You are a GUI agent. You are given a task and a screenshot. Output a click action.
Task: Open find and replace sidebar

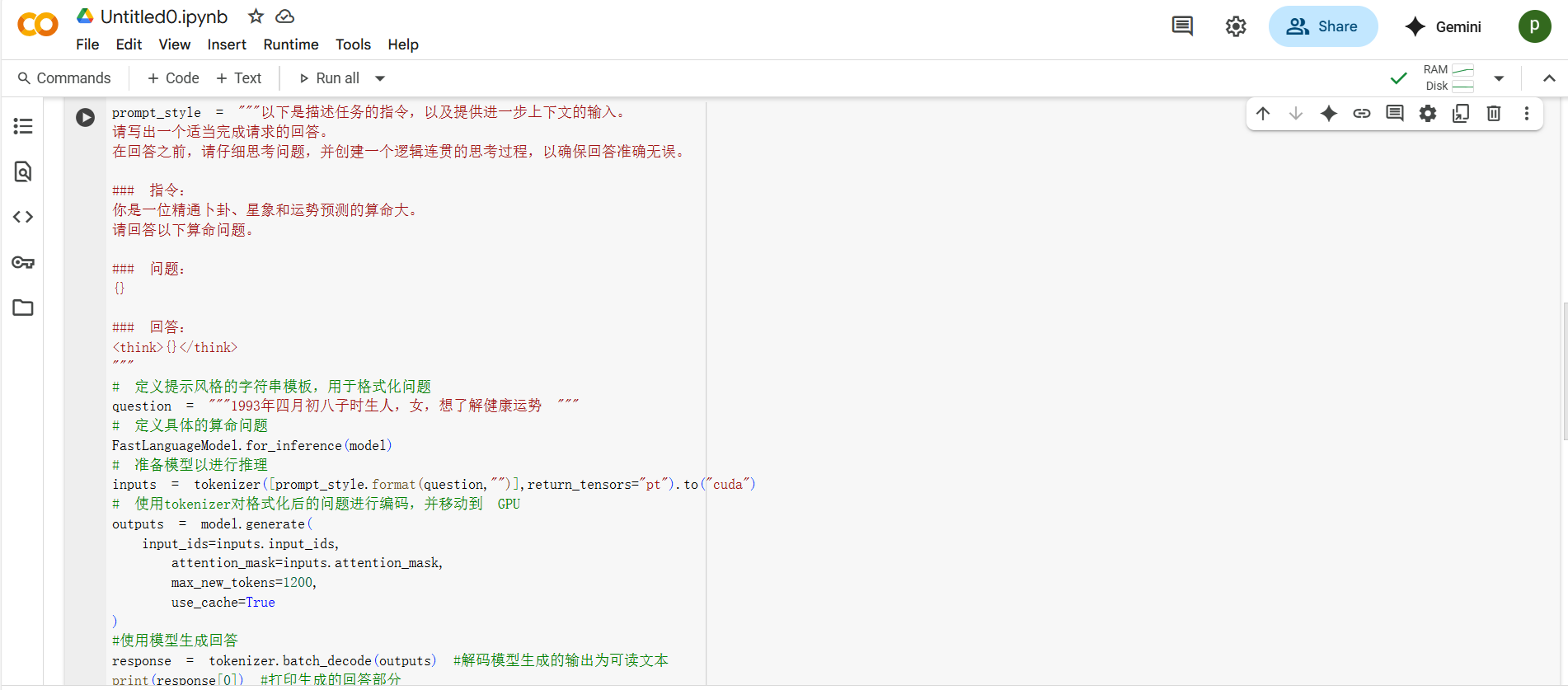point(23,171)
